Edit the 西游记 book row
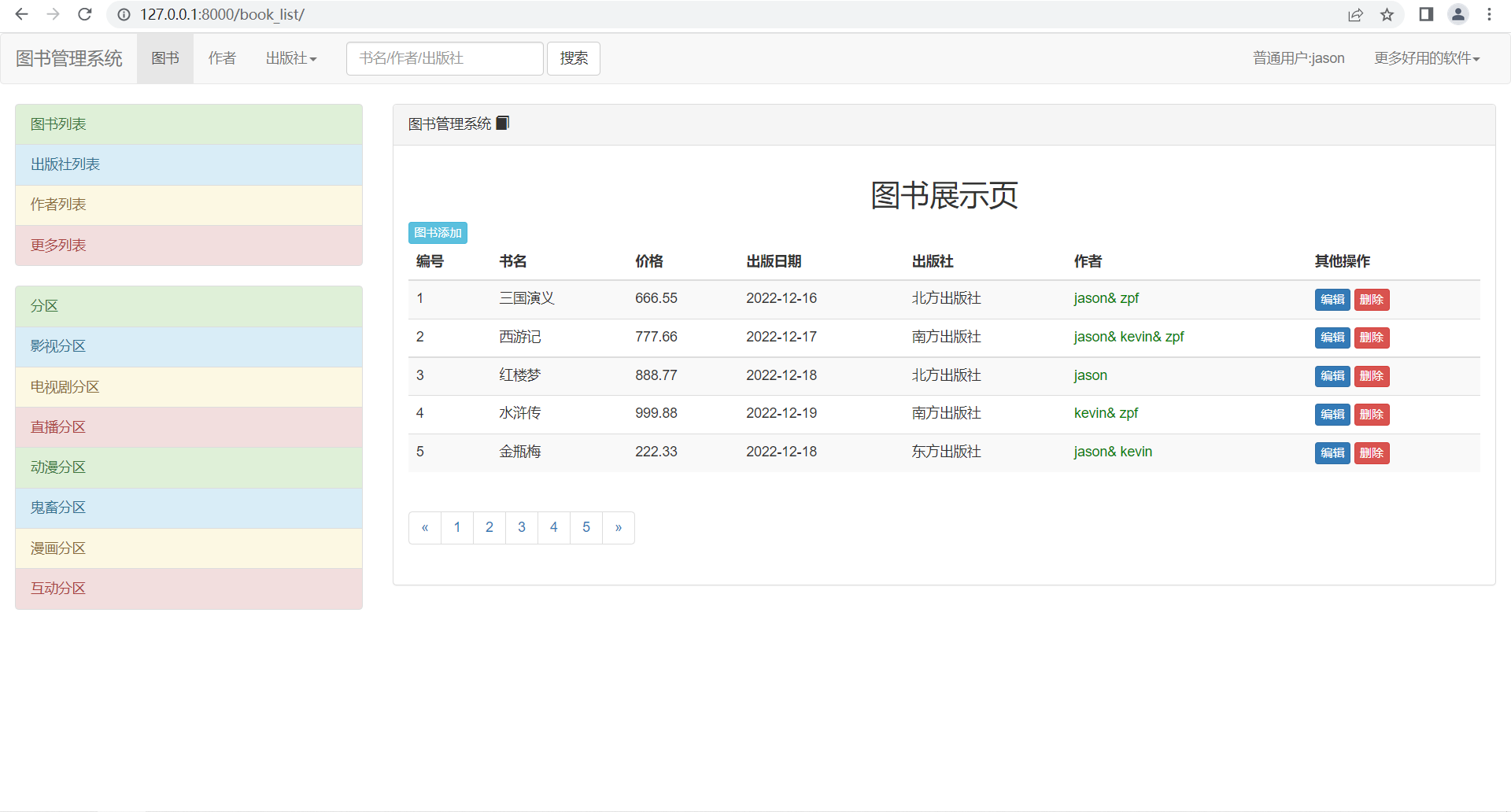1511x812 pixels. point(1332,338)
